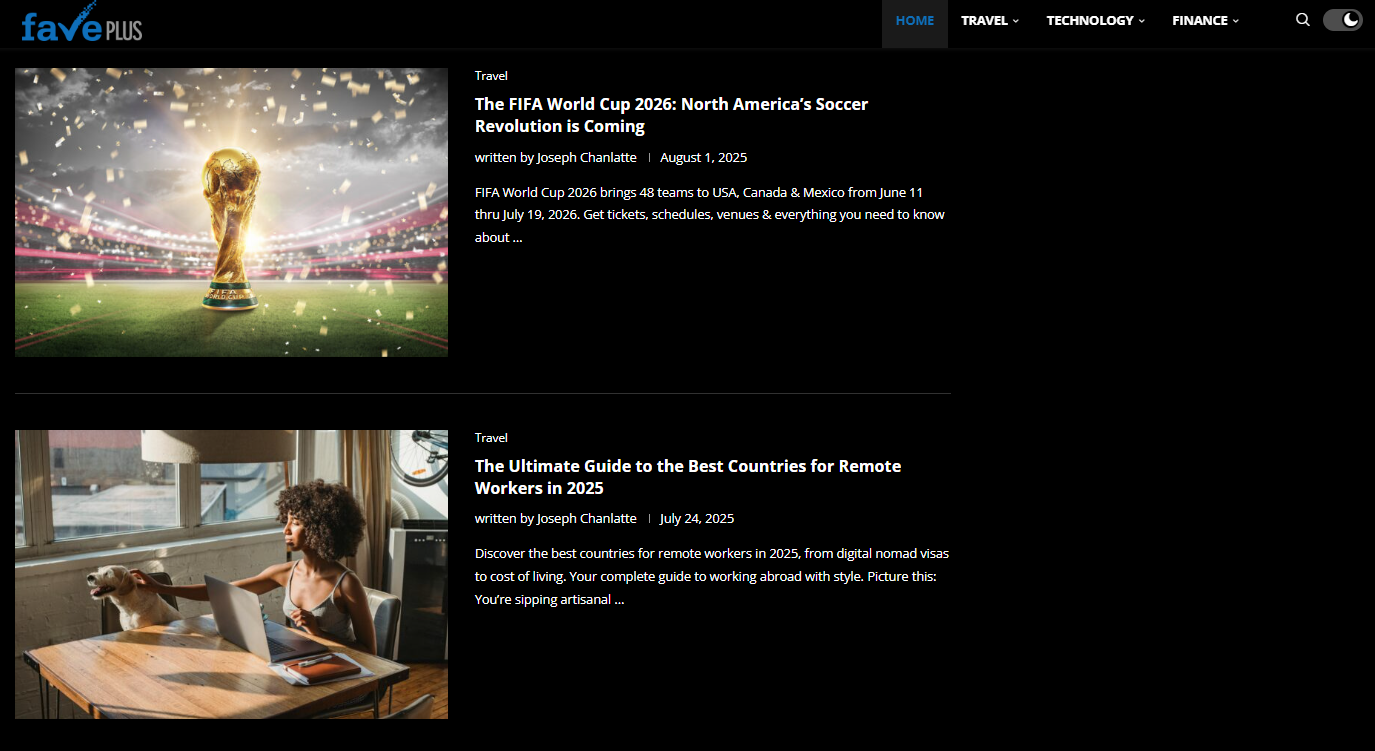Toggle the dark mode switch
The height and width of the screenshot is (751, 1375).
tap(1342, 20)
